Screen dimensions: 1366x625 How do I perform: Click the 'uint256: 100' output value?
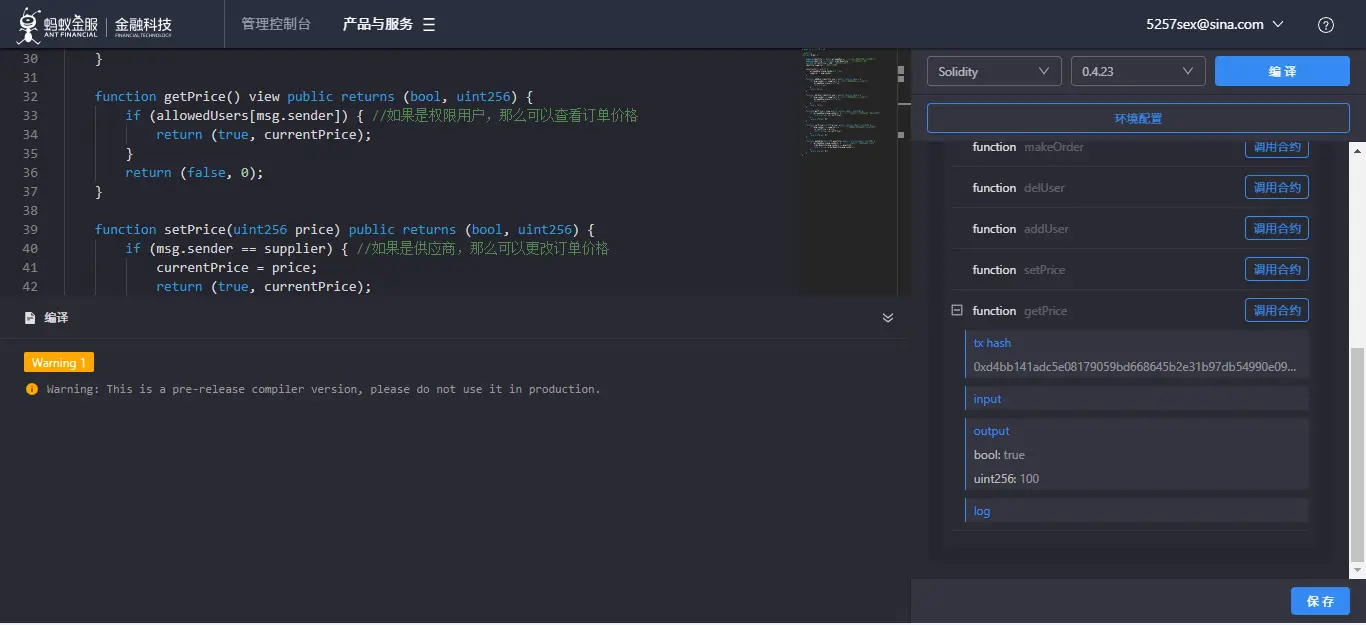(1006, 479)
